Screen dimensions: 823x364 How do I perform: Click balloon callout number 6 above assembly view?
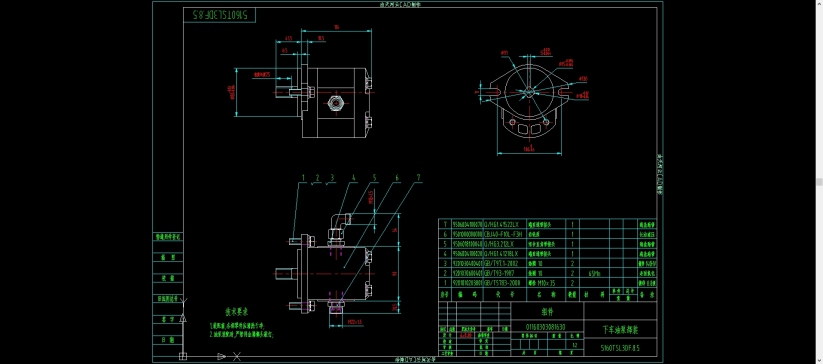(x=397, y=178)
